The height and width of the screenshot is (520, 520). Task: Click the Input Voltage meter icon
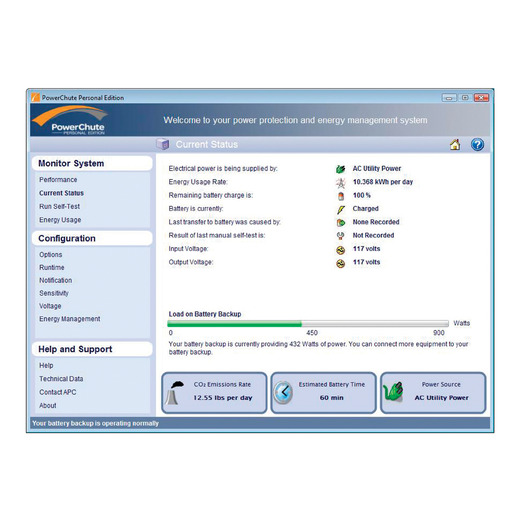(340, 250)
